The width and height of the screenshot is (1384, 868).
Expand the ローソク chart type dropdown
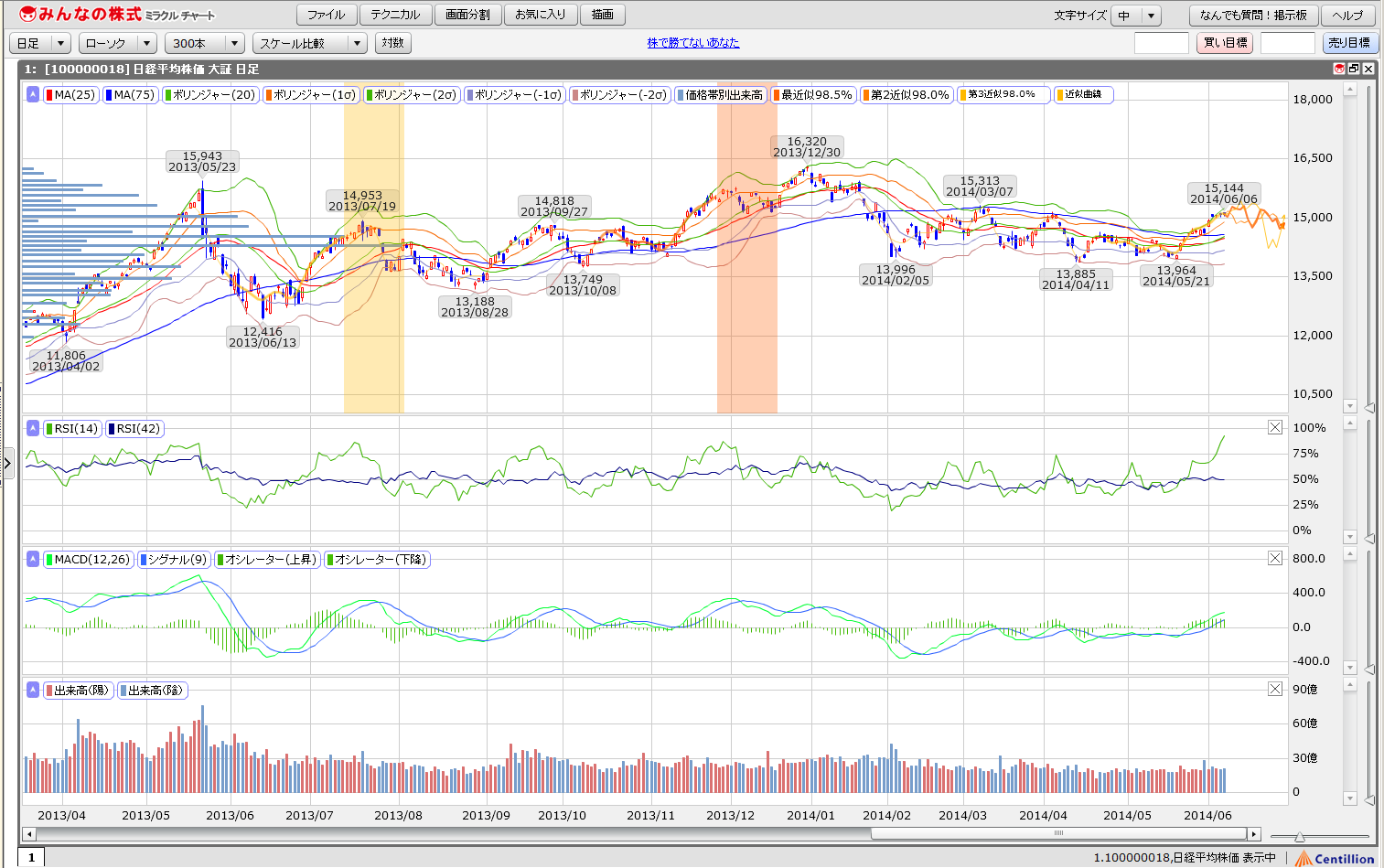[x=118, y=43]
